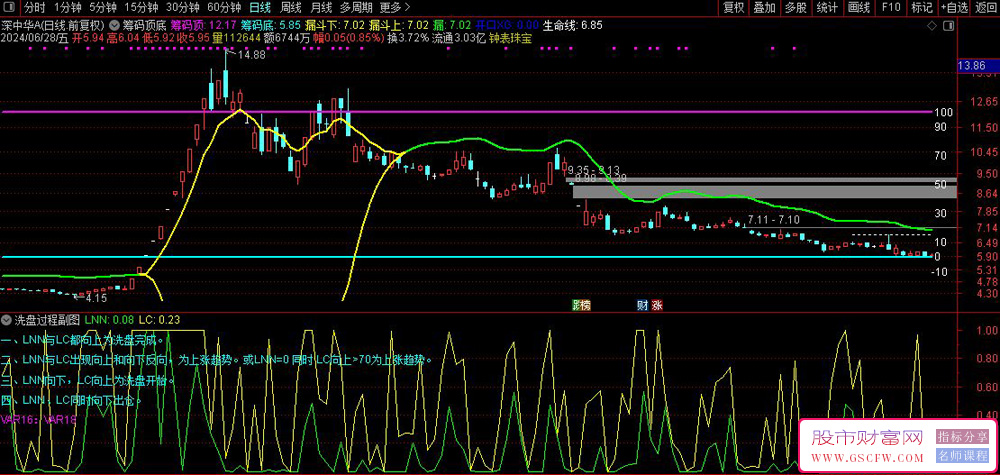Click the LC: 0.23 indicator value
Image resolution: width=1000 pixels, height=475 pixels.
[160, 319]
